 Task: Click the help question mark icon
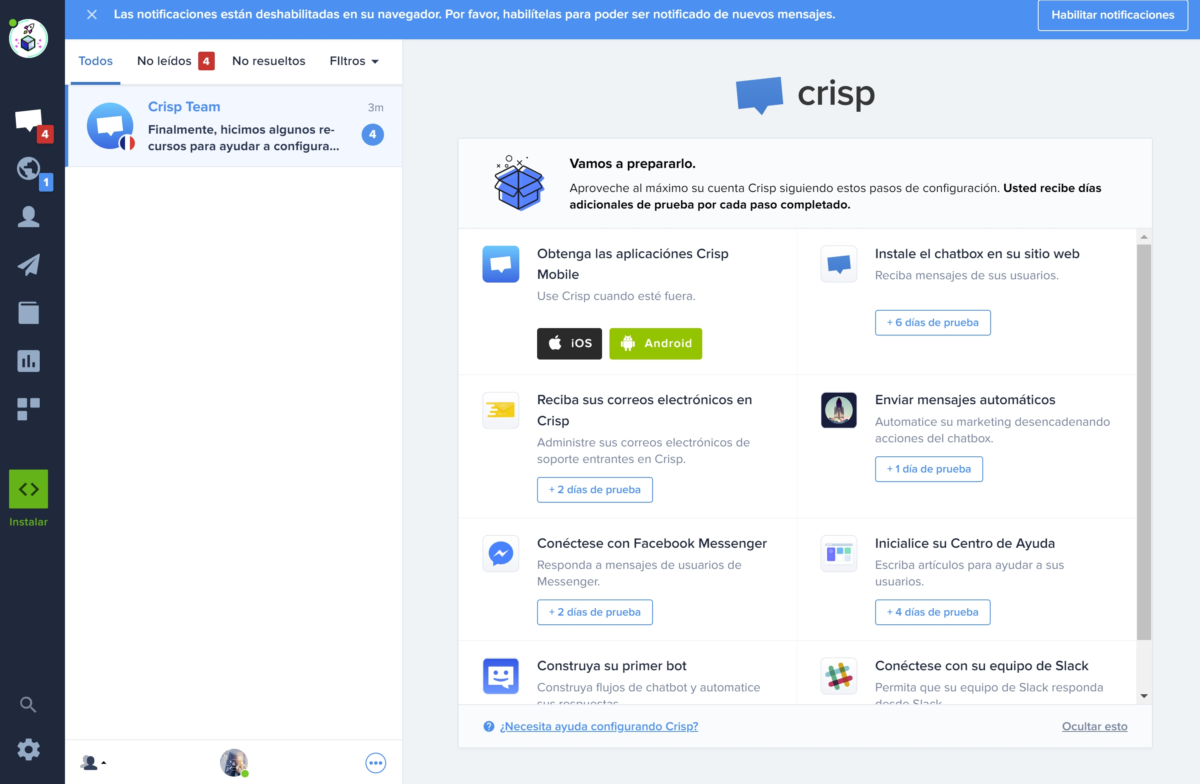489,727
